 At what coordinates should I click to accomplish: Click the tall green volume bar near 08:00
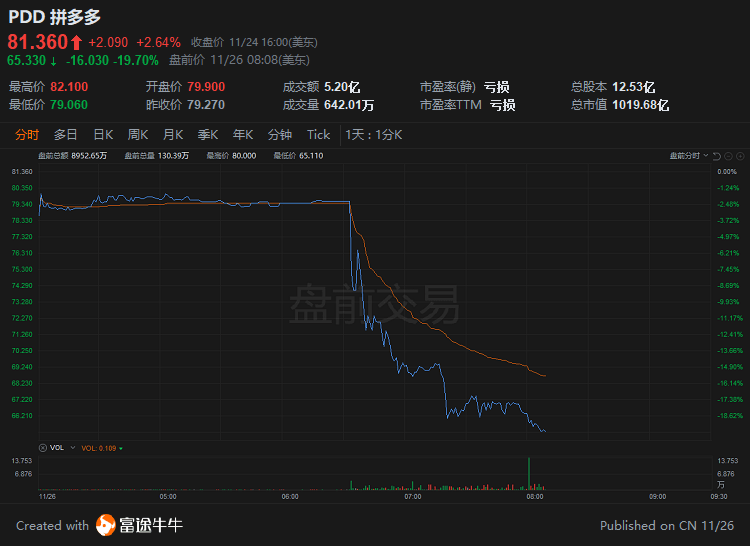point(529,474)
